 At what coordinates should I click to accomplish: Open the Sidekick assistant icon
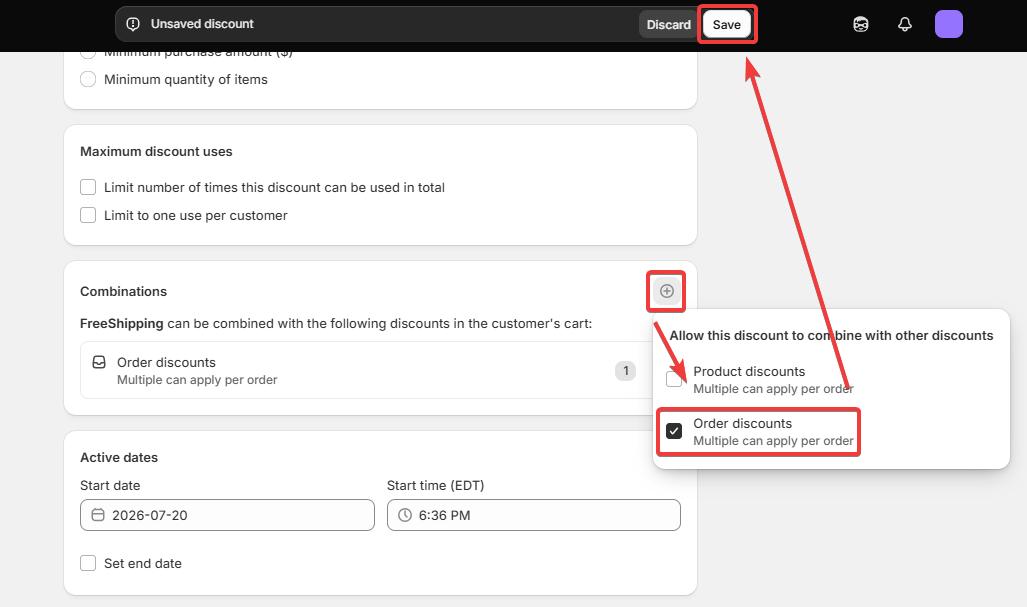[x=861, y=24]
